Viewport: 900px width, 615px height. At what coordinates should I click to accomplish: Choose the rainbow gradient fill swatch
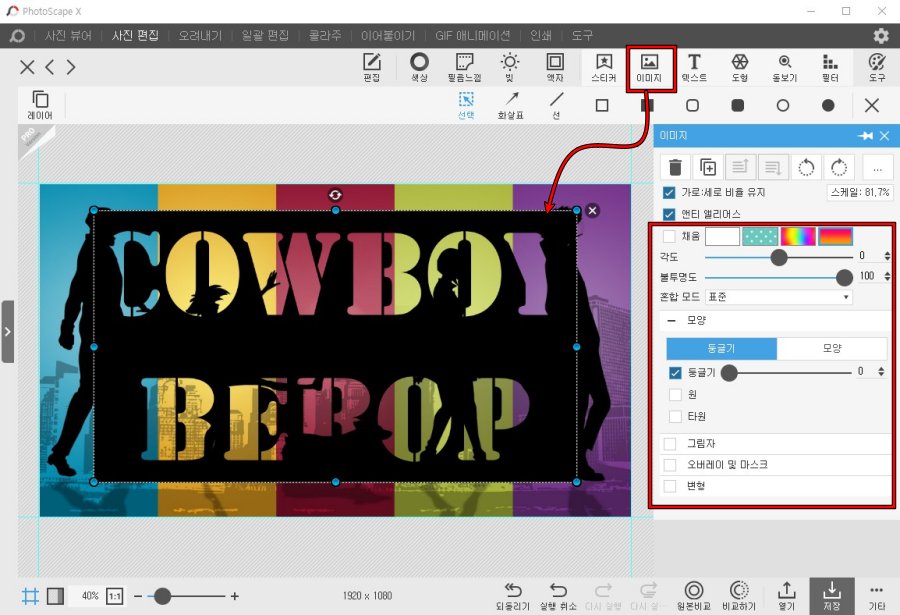[x=798, y=236]
